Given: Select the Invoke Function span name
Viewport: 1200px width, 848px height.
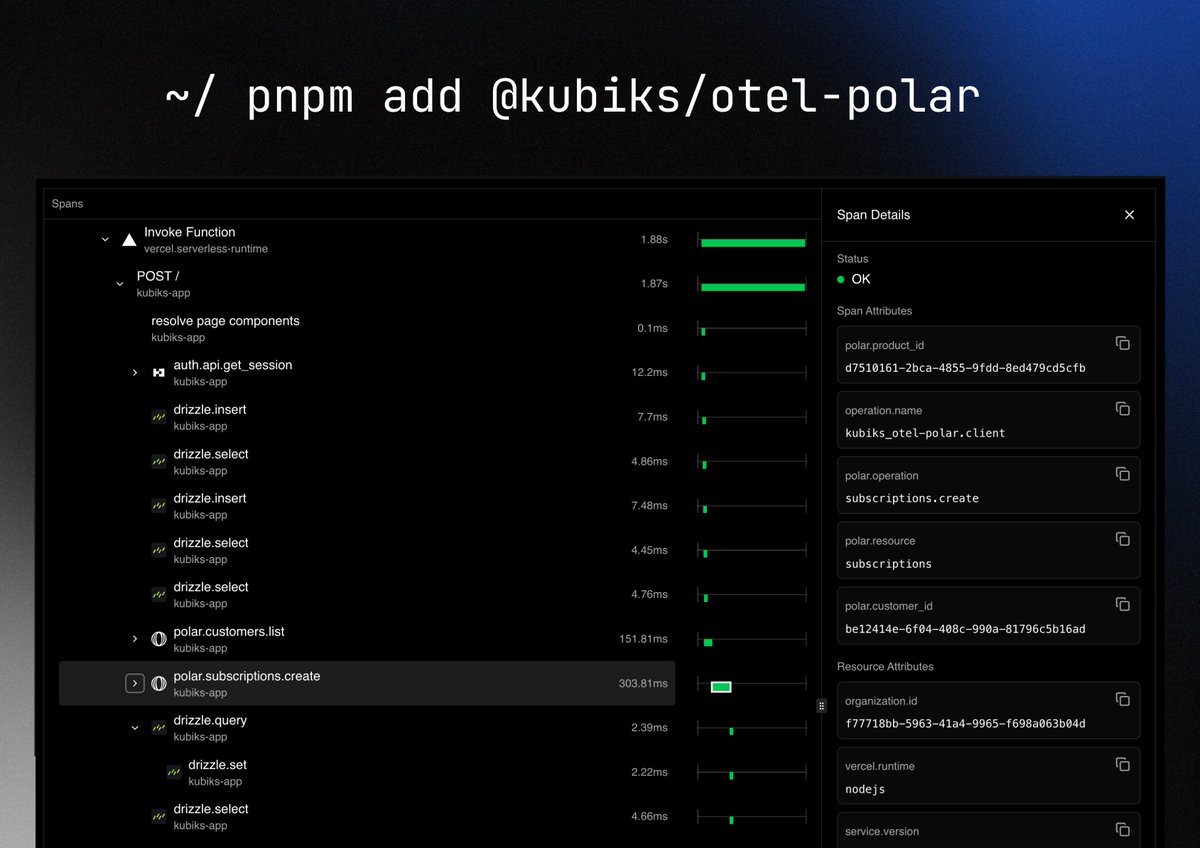Looking at the screenshot, I should point(189,232).
